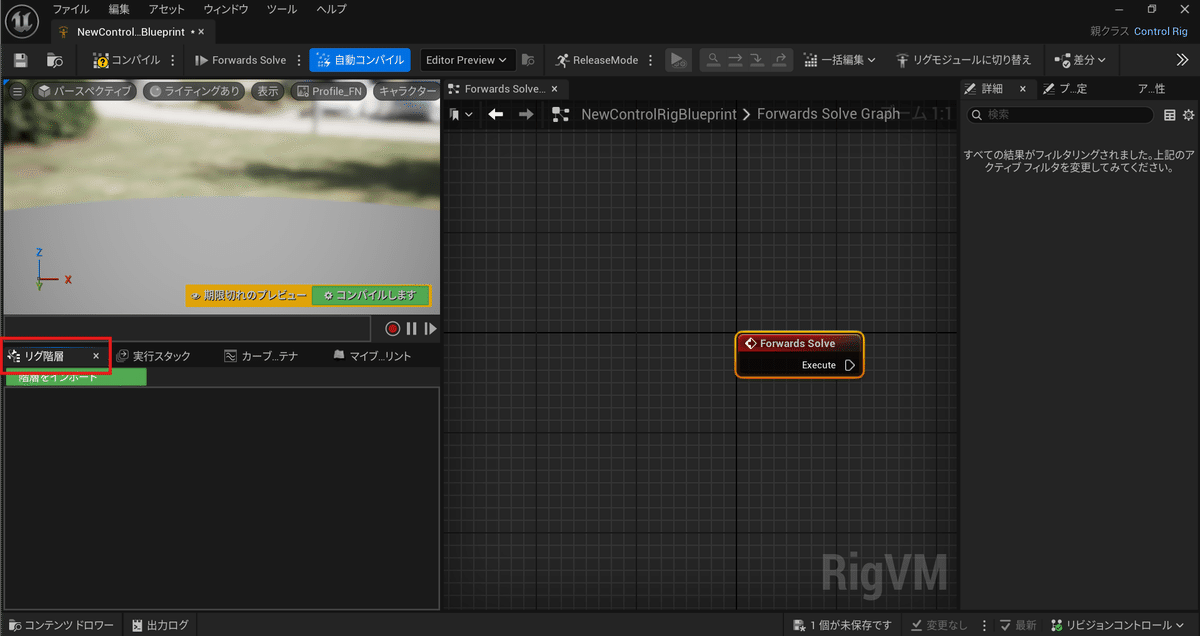Click the graph breadcrumb root icon
The image size is (1200, 636).
560,115
